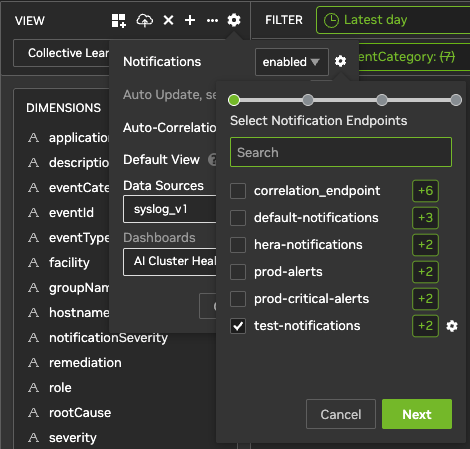Open the three-dots more options menu
This screenshot has width=470, height=449.
click(212, 21)
